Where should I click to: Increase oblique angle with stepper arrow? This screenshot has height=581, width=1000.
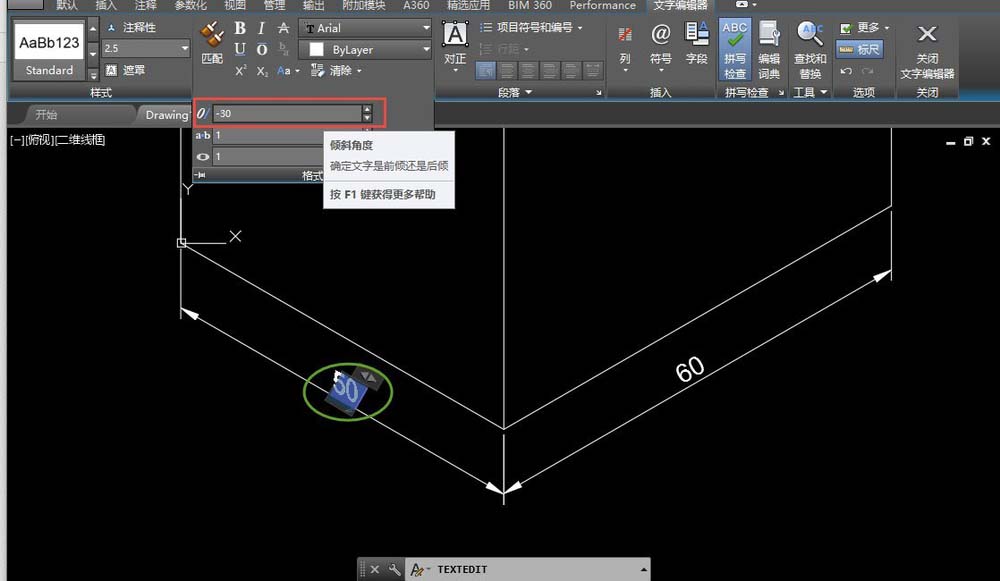[368, 110]
